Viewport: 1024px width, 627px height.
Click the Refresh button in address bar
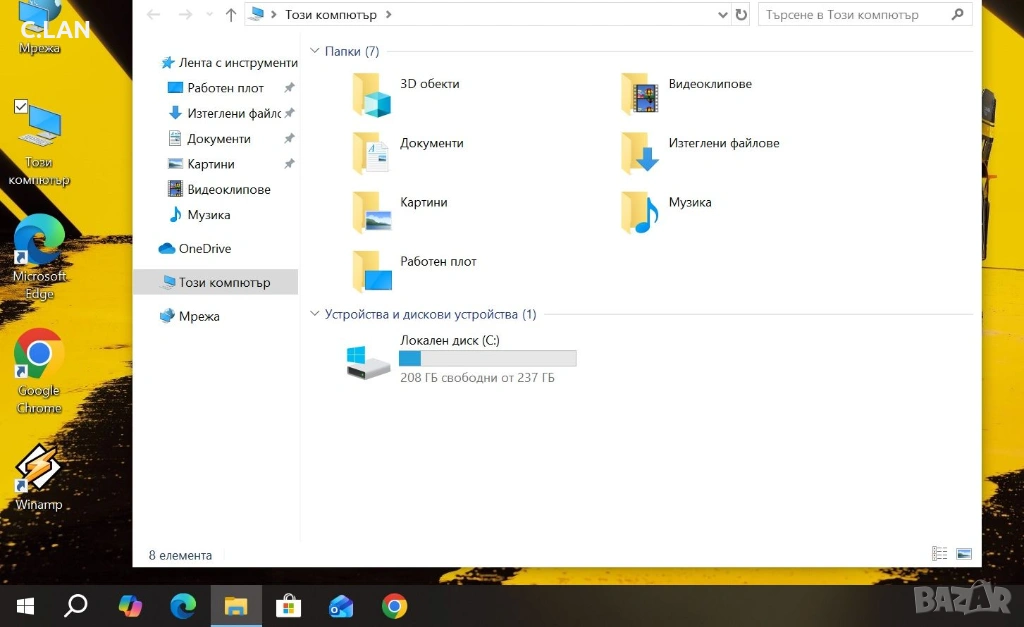741,15
